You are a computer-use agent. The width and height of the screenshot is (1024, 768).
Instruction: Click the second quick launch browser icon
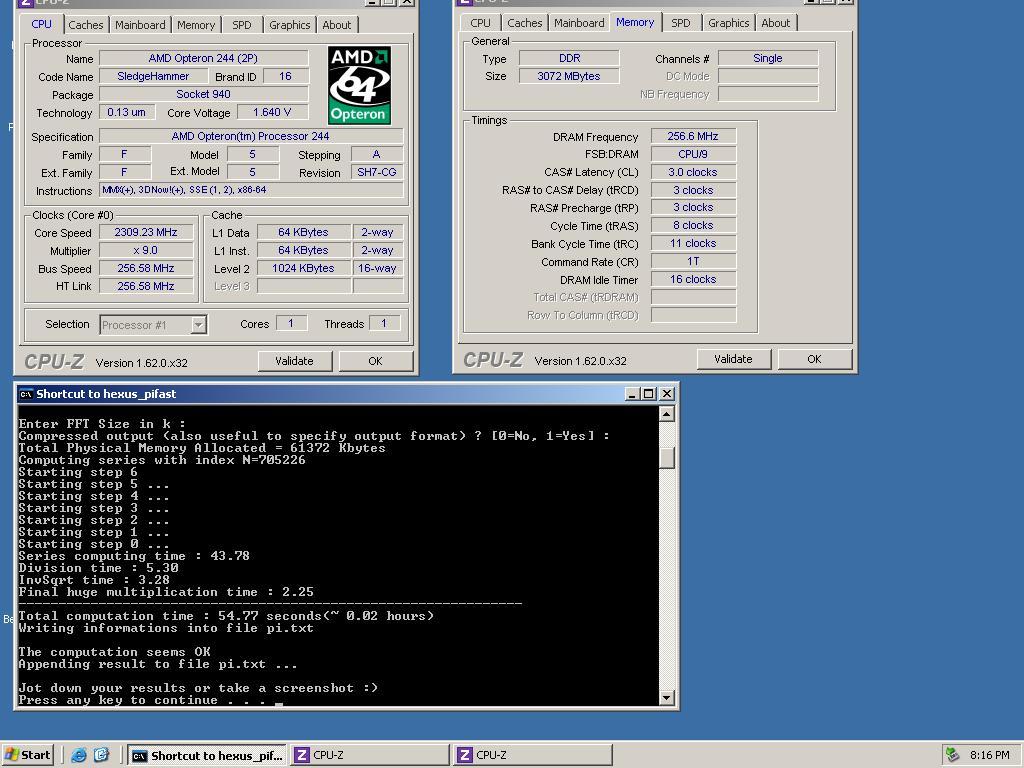[101, 755]
